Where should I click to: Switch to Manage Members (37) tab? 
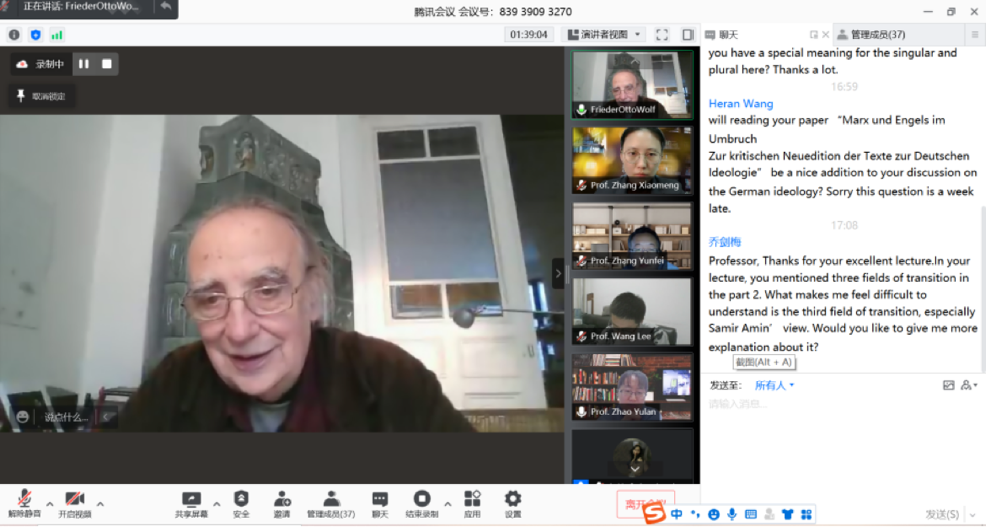tap(871, 35)
